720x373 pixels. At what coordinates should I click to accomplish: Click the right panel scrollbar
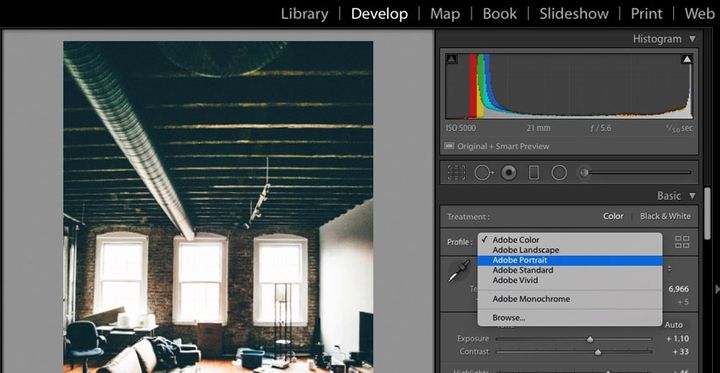pos(708,213)
